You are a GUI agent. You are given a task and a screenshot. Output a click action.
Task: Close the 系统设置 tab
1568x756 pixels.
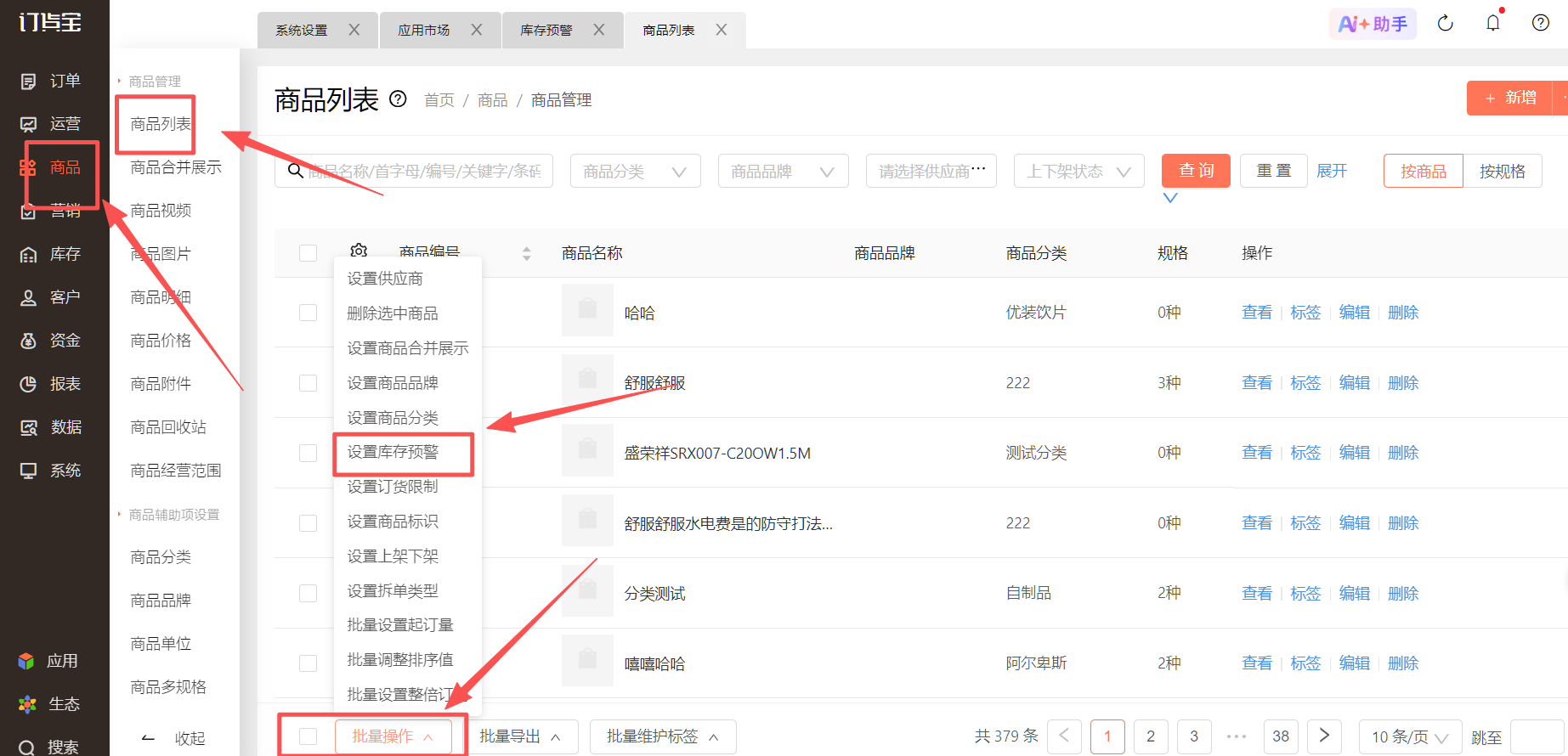(354, 30)
